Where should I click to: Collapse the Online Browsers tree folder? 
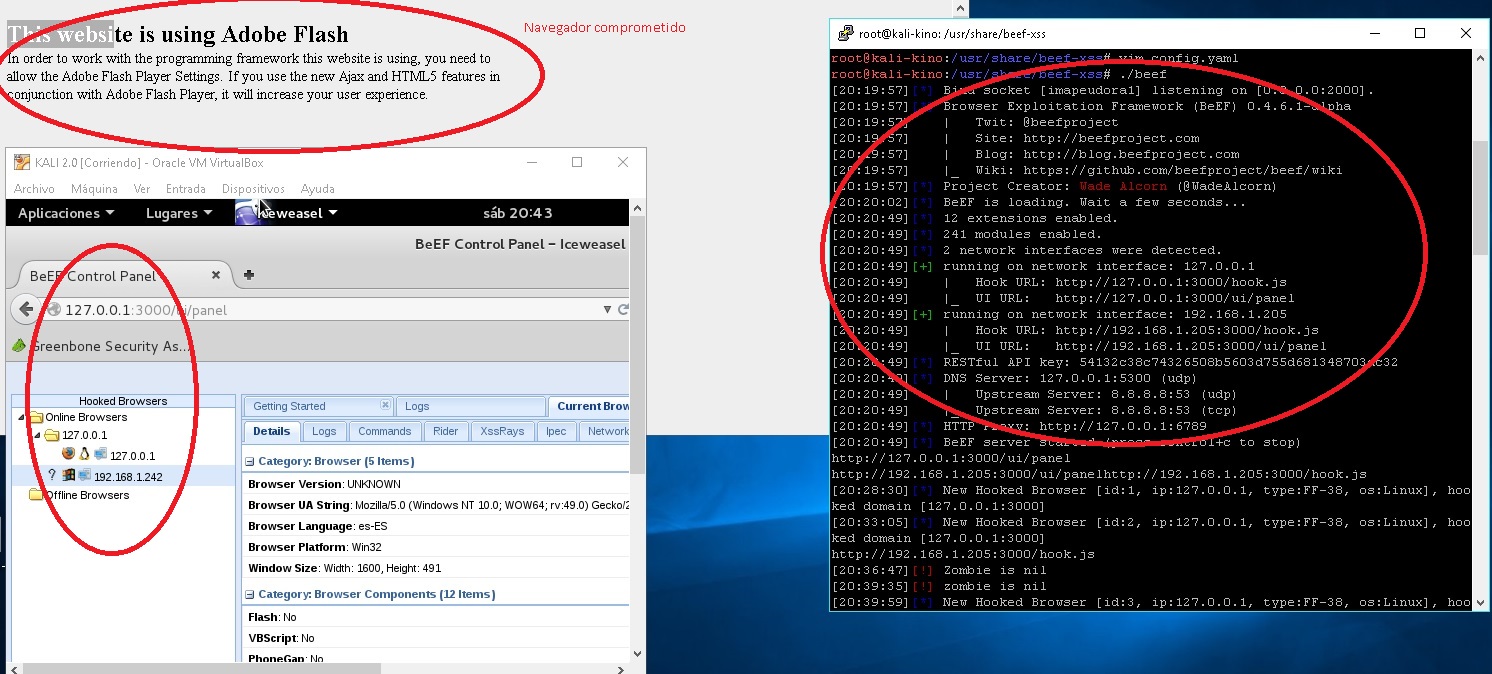point(21,417)
